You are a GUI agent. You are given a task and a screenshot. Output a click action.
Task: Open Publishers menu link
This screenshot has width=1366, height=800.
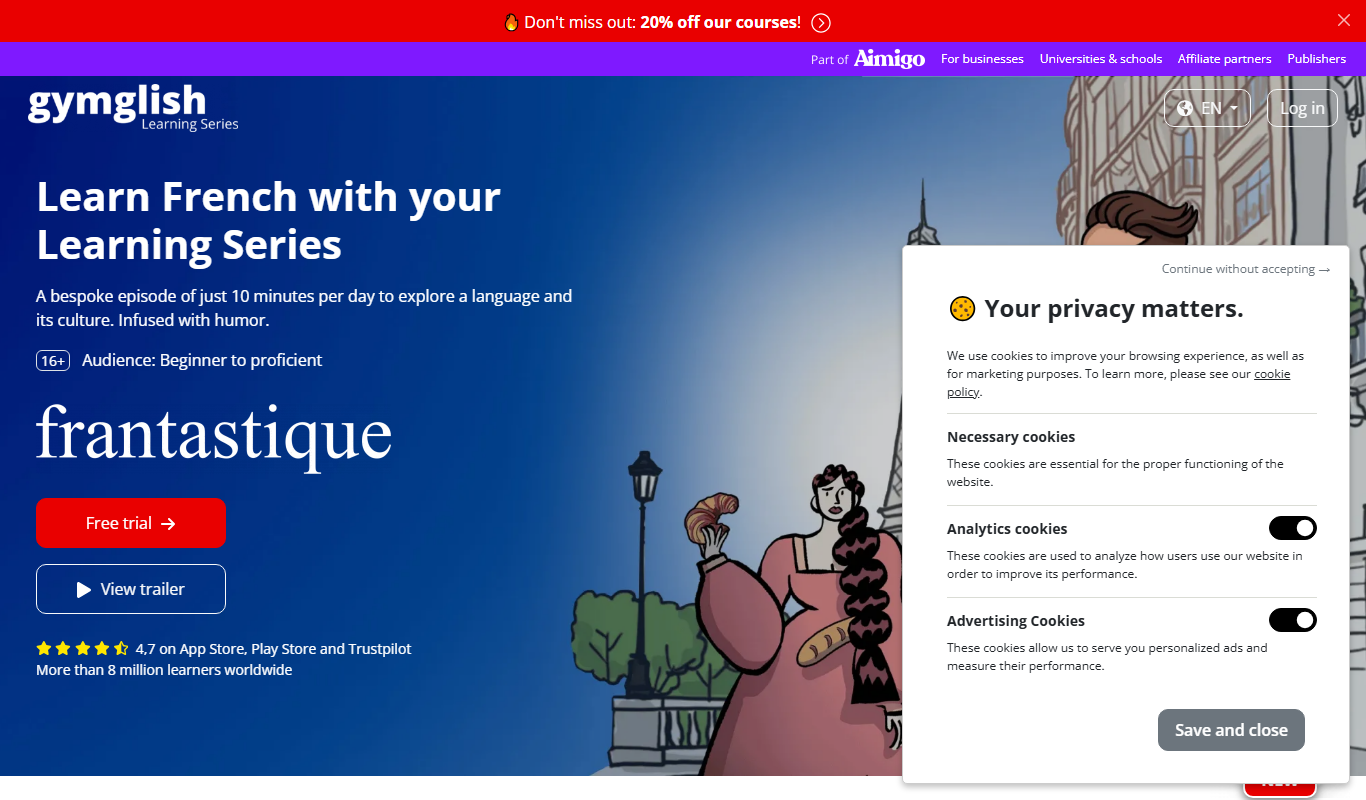pos(1317,59)
